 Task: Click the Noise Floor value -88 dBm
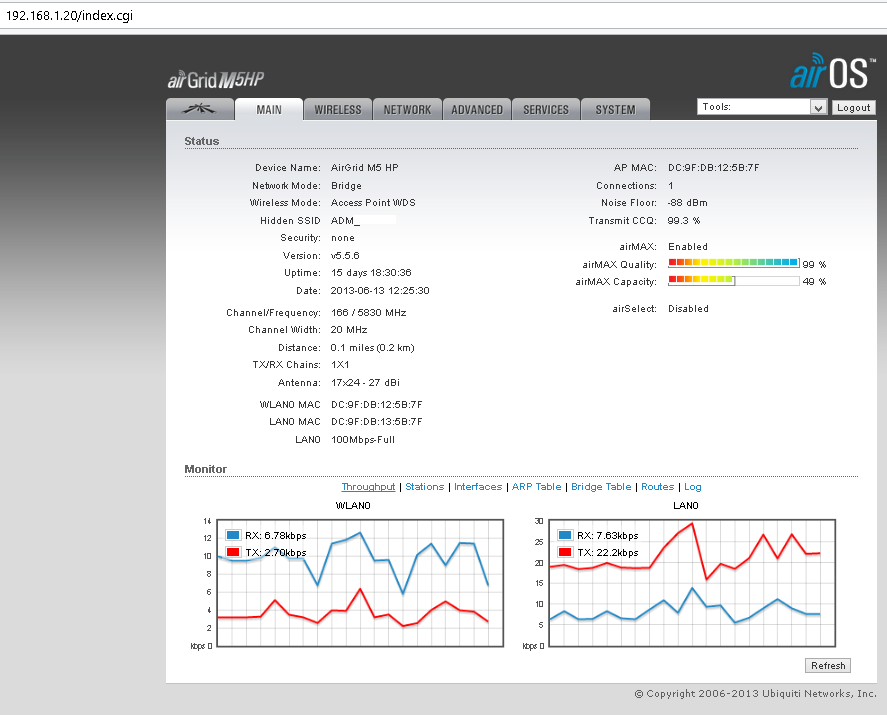(x=687, y=203)
